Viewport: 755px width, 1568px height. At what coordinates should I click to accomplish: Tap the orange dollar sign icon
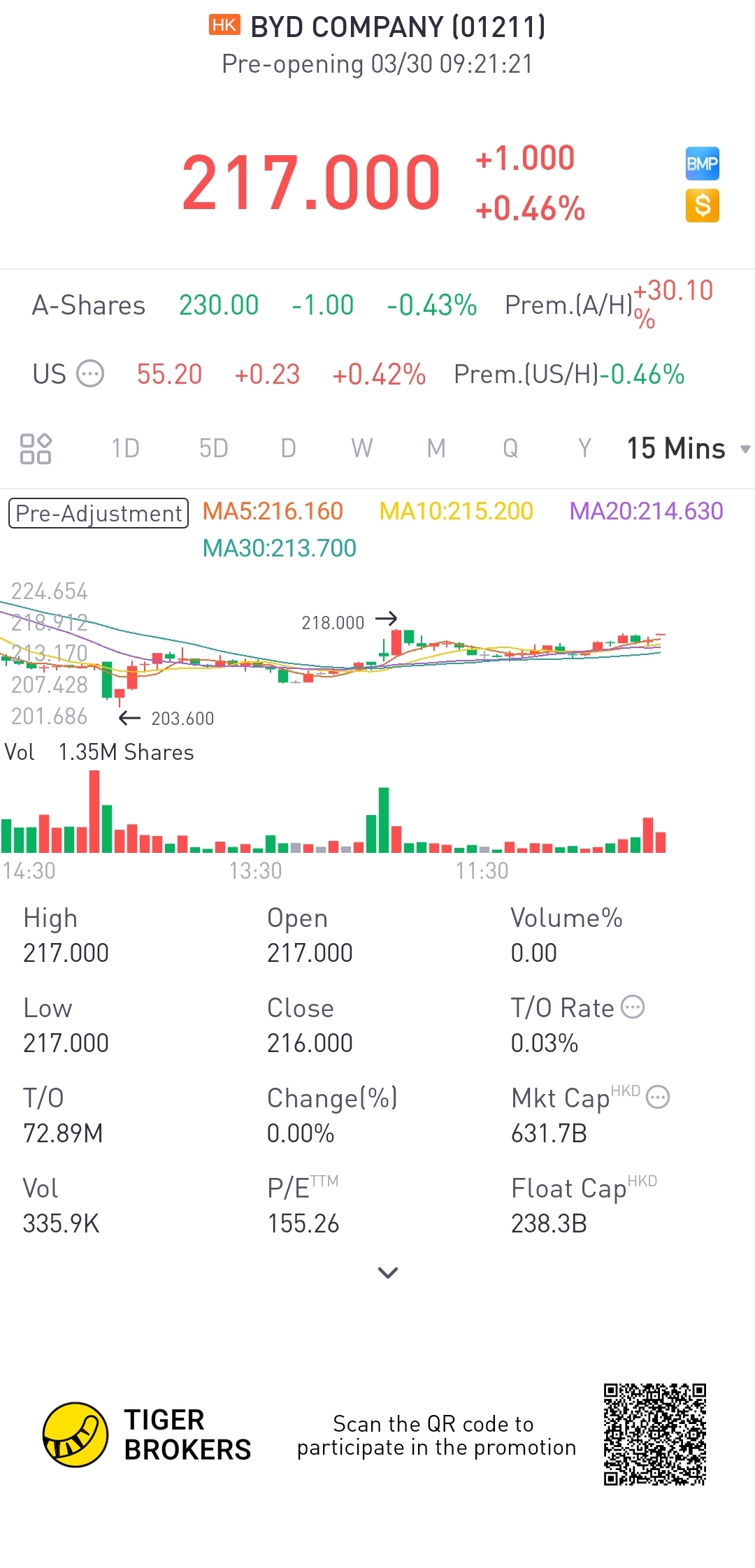click(703, 206)
